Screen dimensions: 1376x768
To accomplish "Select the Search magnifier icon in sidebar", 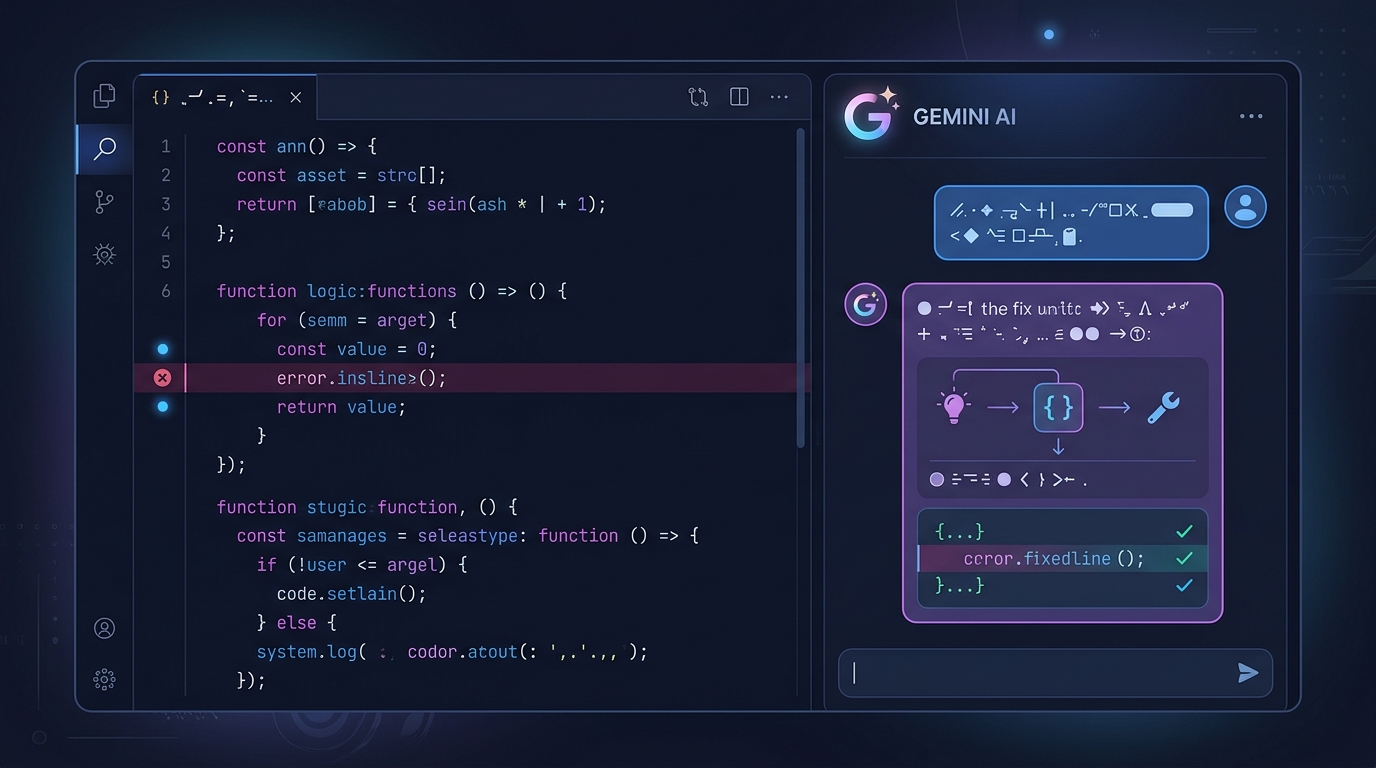I will (104, 150).
